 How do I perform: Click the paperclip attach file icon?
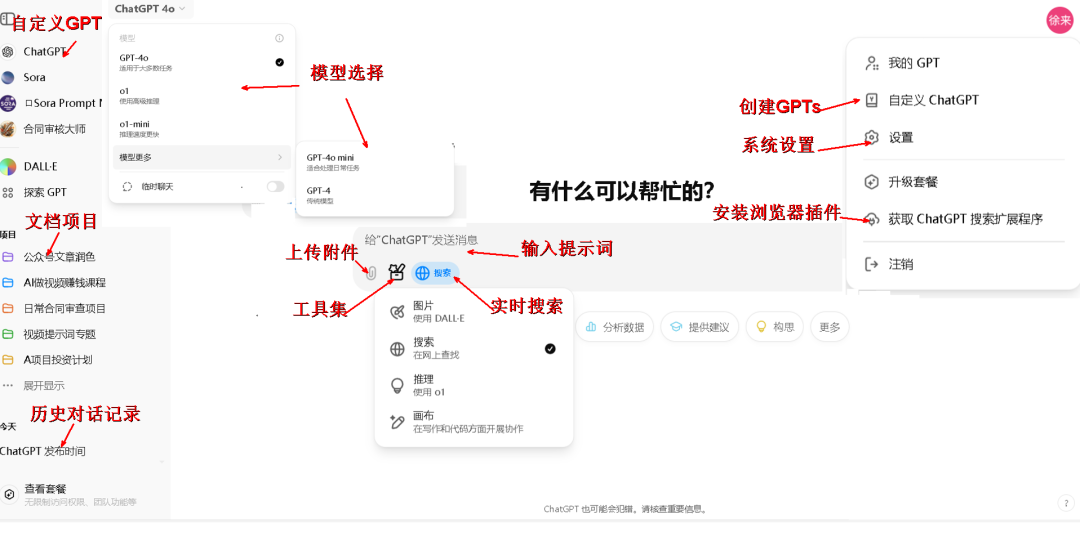[371, 273]
